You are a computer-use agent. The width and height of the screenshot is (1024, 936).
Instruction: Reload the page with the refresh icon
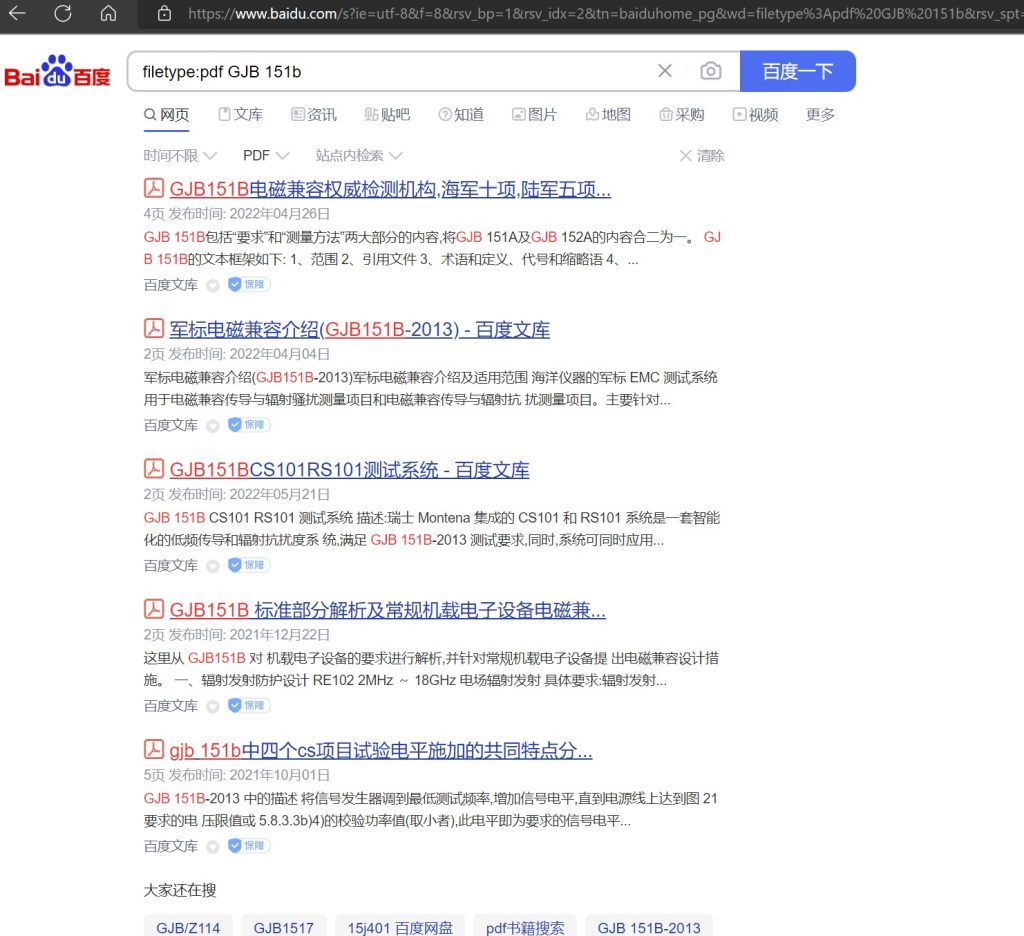click(x=63, y=13)
